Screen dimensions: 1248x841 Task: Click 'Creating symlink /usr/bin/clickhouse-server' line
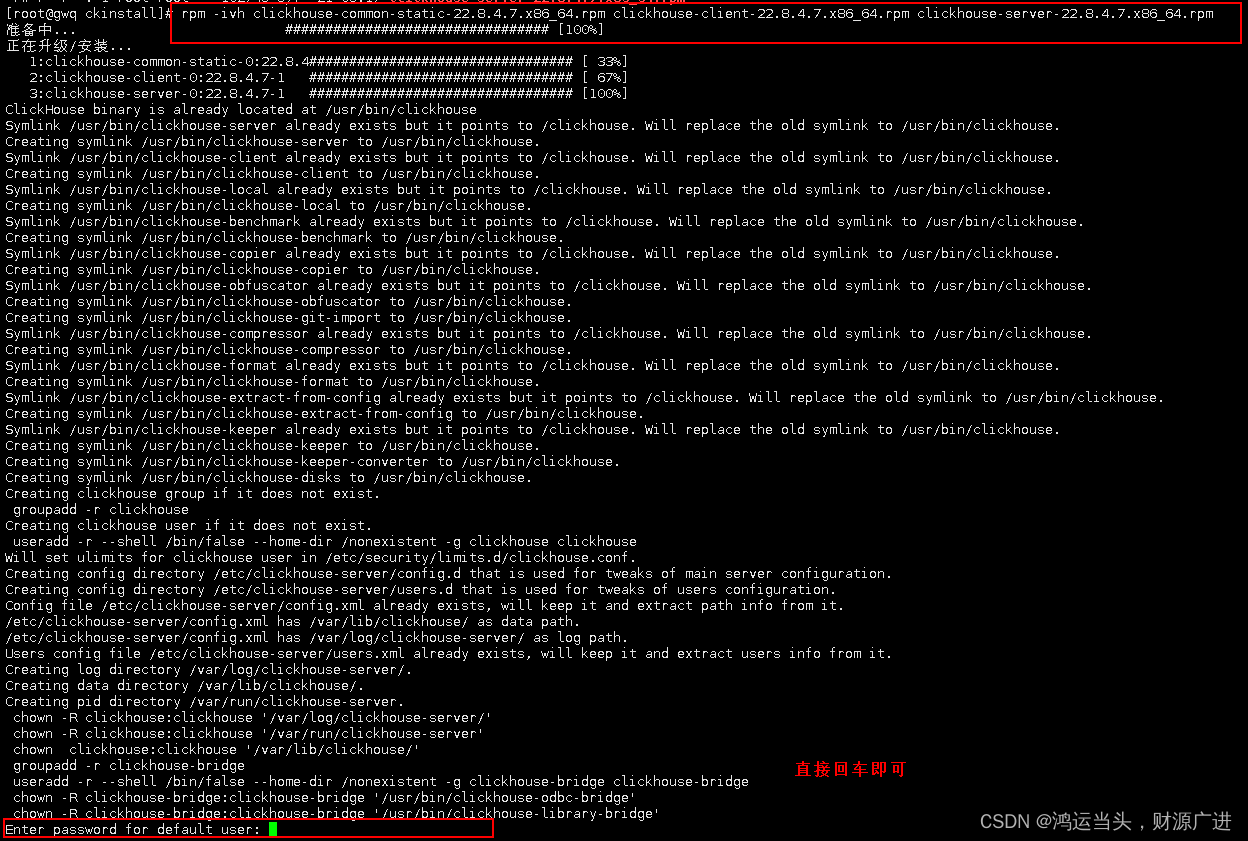point(273,141)
